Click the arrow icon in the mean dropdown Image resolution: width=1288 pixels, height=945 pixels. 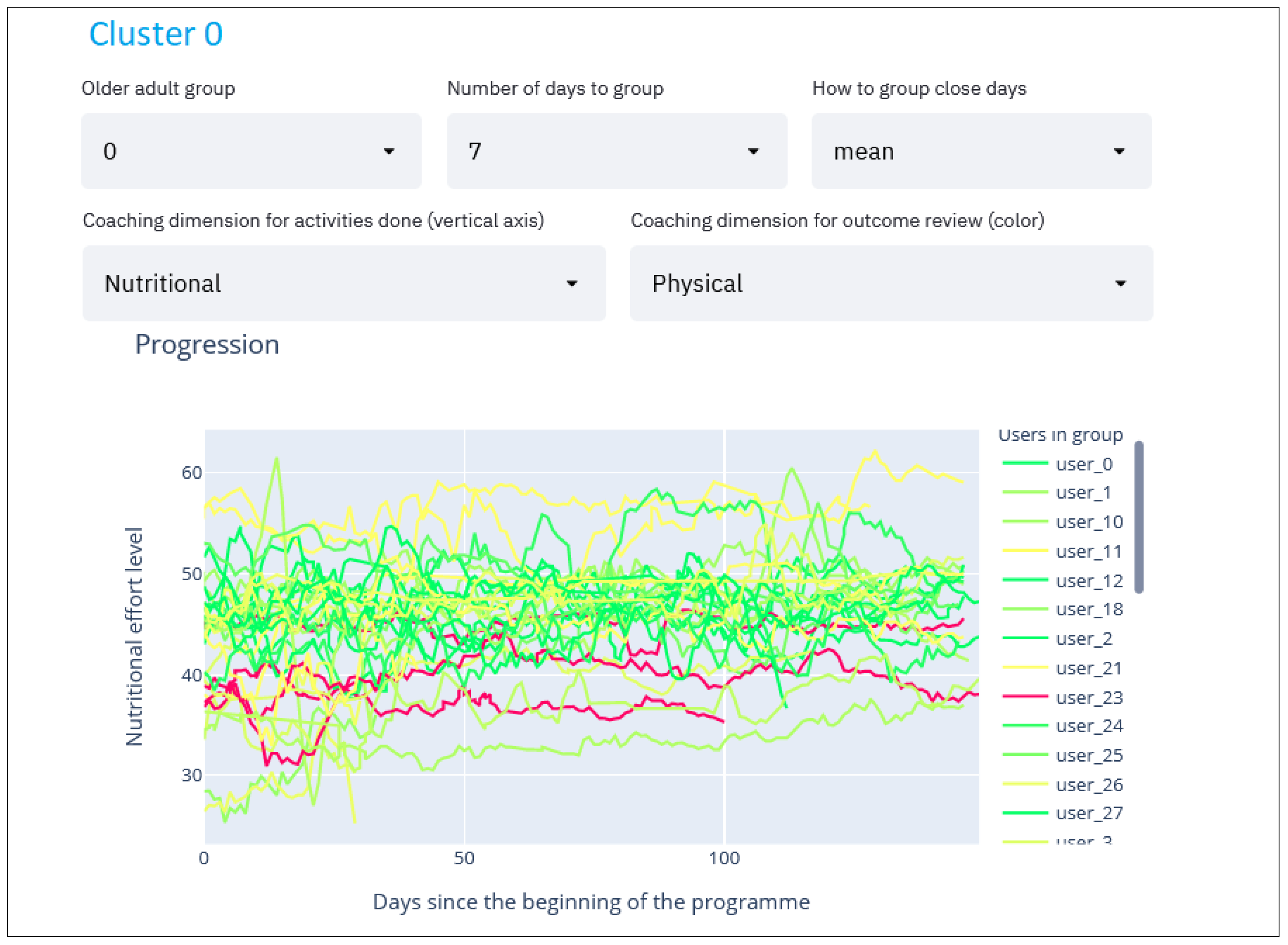(1118, 152)
